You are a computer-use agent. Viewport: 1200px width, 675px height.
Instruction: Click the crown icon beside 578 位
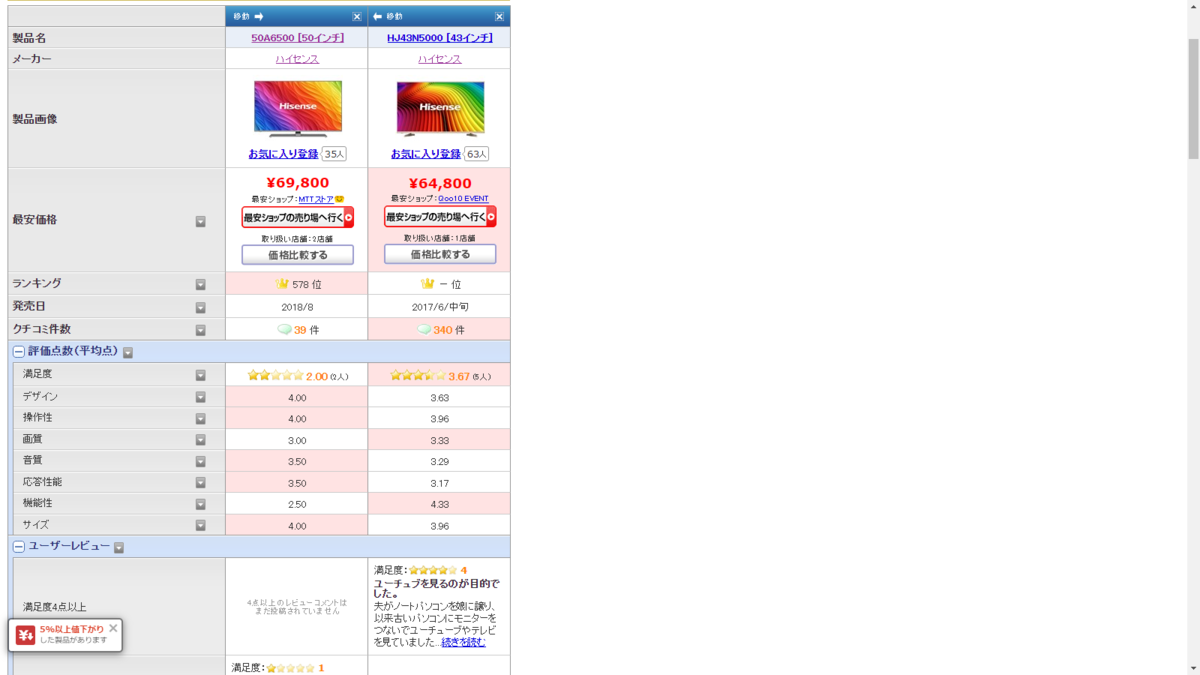coord(281,284)
